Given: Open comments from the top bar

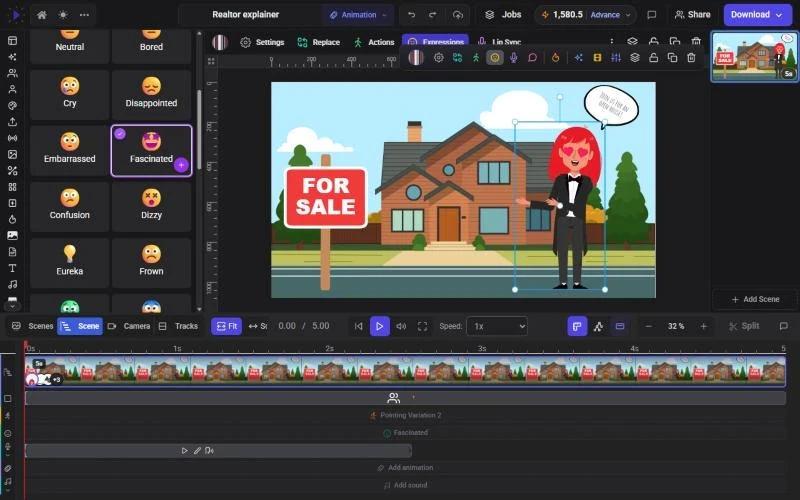Looking at the screenshot, I should pyautogui.click(x=652, y=15).
